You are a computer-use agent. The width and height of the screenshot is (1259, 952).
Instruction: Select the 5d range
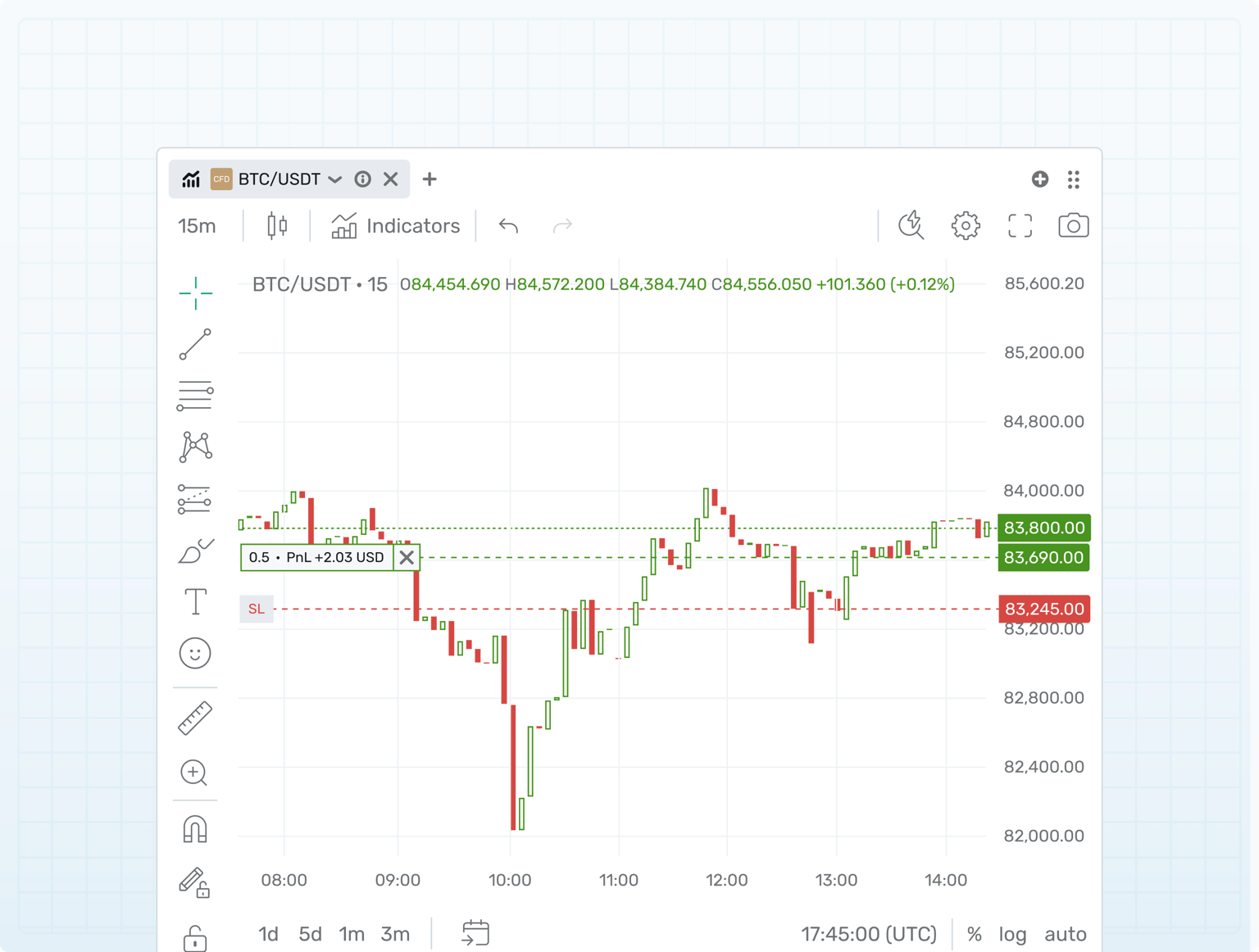pyautogui.click(x=310, y=934)
